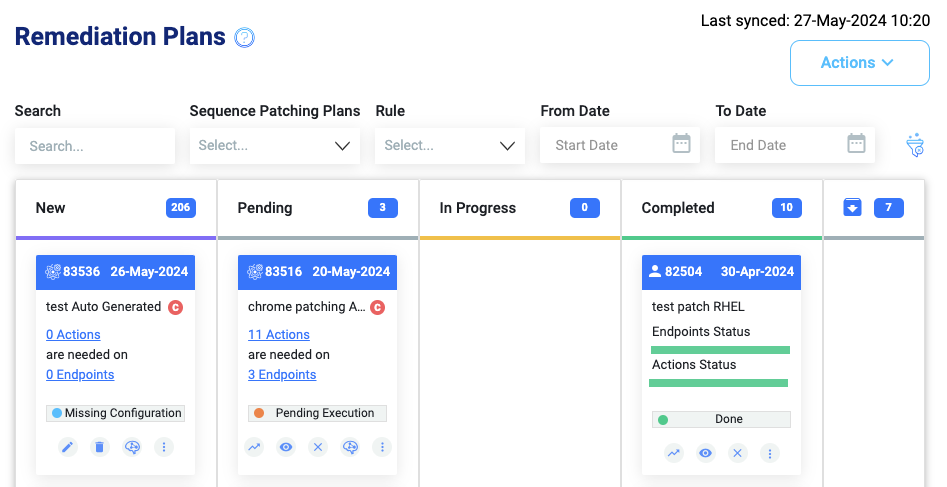
Task: Click into the Search input field
Action: 95,146
